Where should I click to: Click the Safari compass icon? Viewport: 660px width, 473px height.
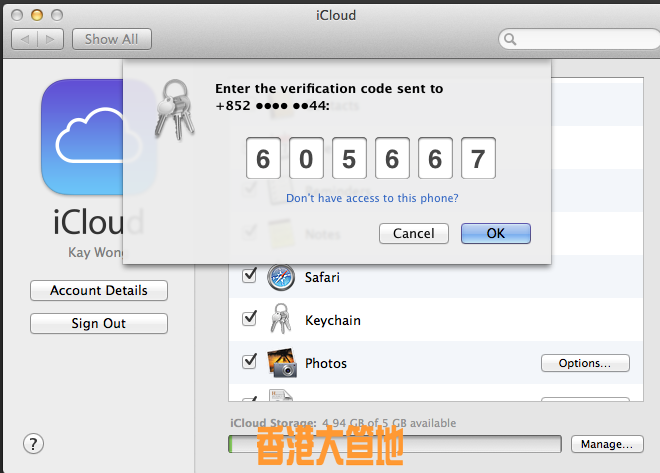click(x=281, y=277)
